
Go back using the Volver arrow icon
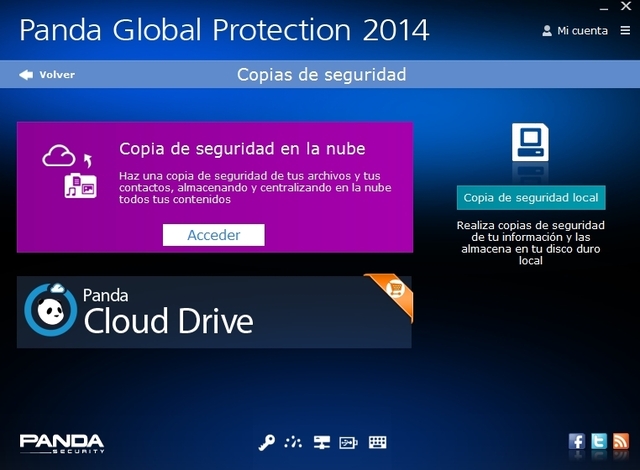click(x=26, y=75)
